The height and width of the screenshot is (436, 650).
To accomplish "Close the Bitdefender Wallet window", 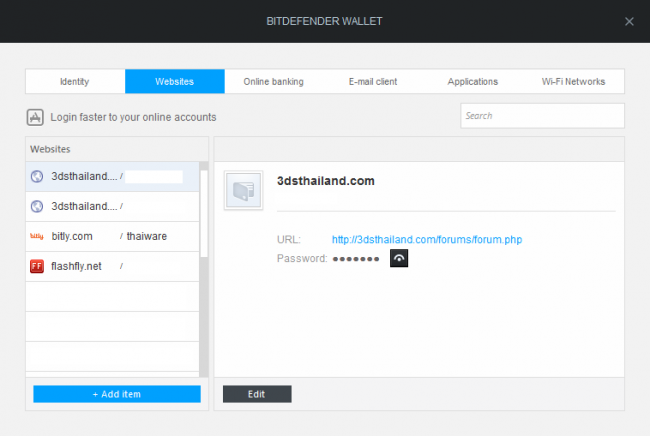I will point(629,22).
